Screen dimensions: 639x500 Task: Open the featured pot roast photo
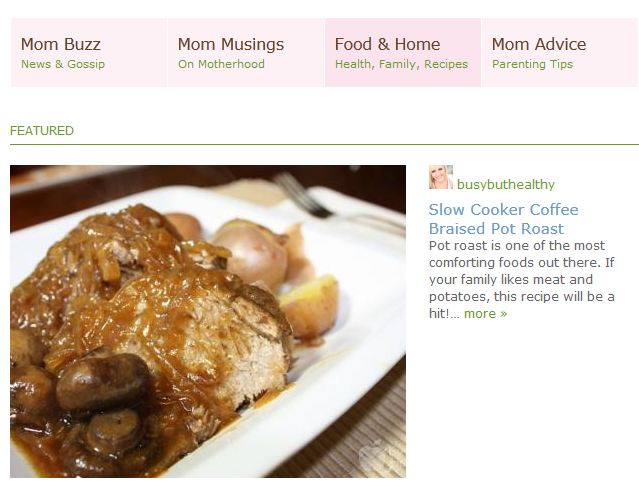point(208,321)
